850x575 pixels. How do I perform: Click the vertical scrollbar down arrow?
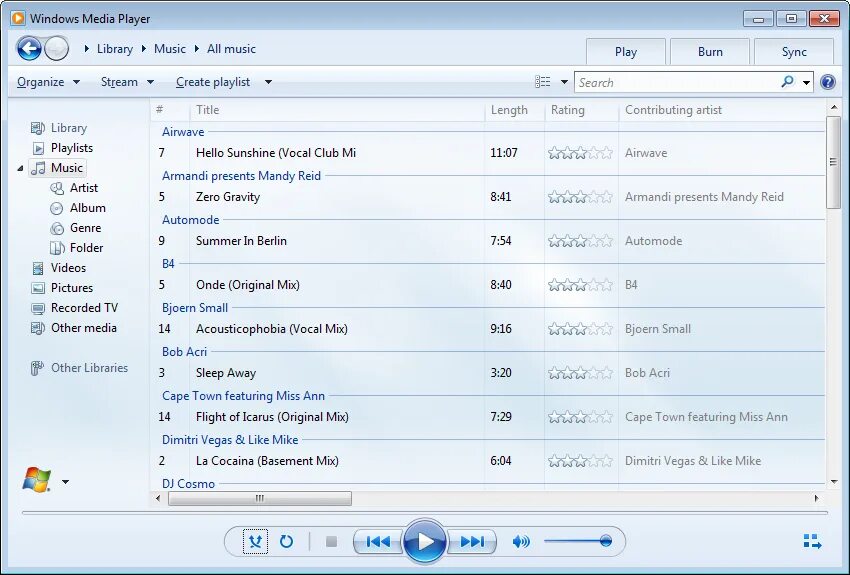tap(834, 481)
